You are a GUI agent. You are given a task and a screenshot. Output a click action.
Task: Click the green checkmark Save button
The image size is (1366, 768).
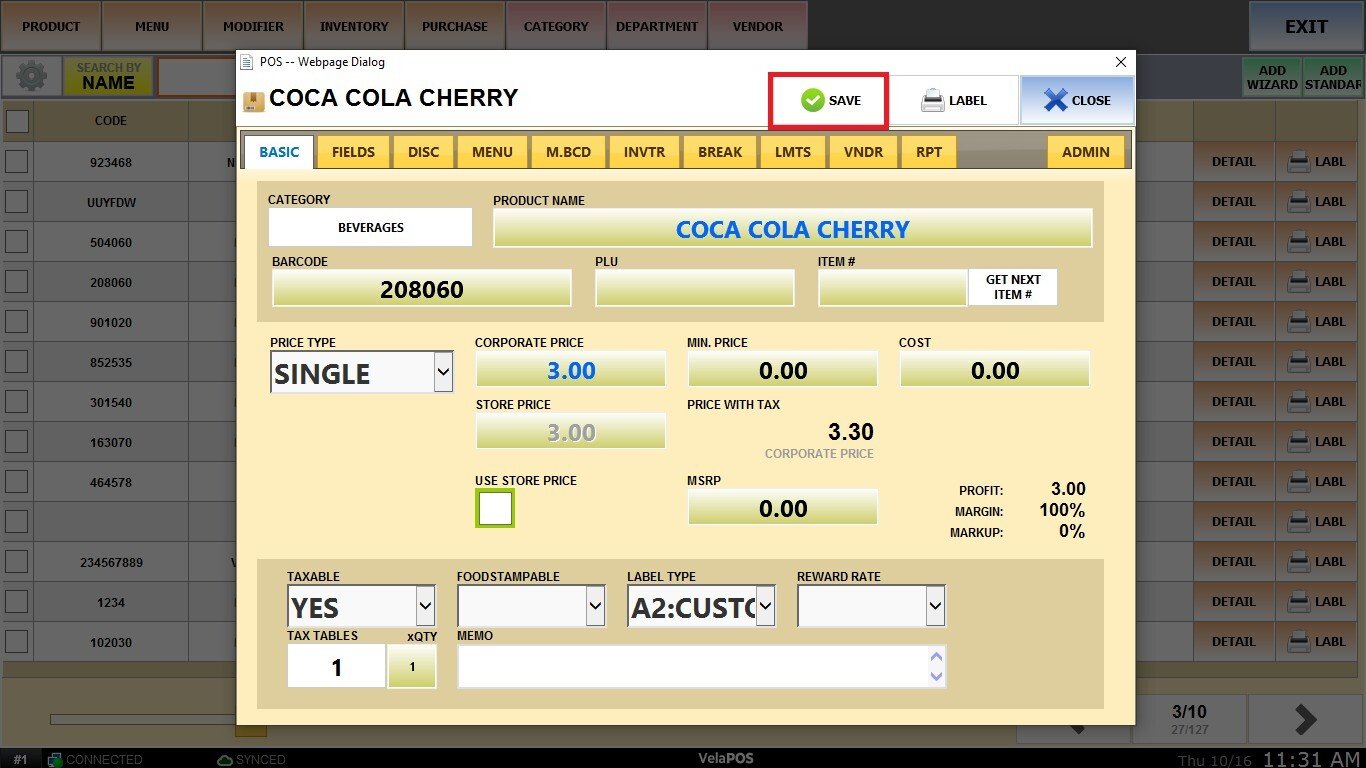pyautogui.click(x=828, y=100)
